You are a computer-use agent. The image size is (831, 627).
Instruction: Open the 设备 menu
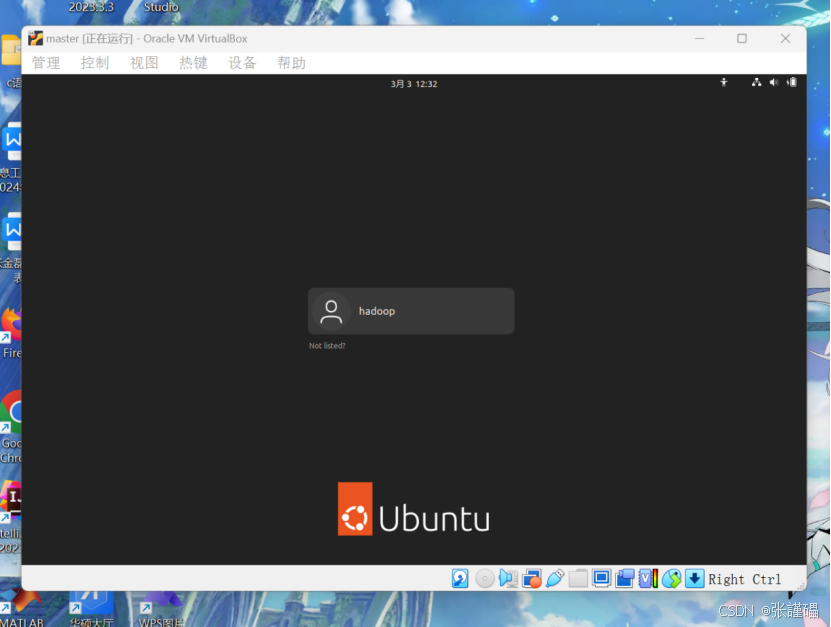(x=242, y=63)
